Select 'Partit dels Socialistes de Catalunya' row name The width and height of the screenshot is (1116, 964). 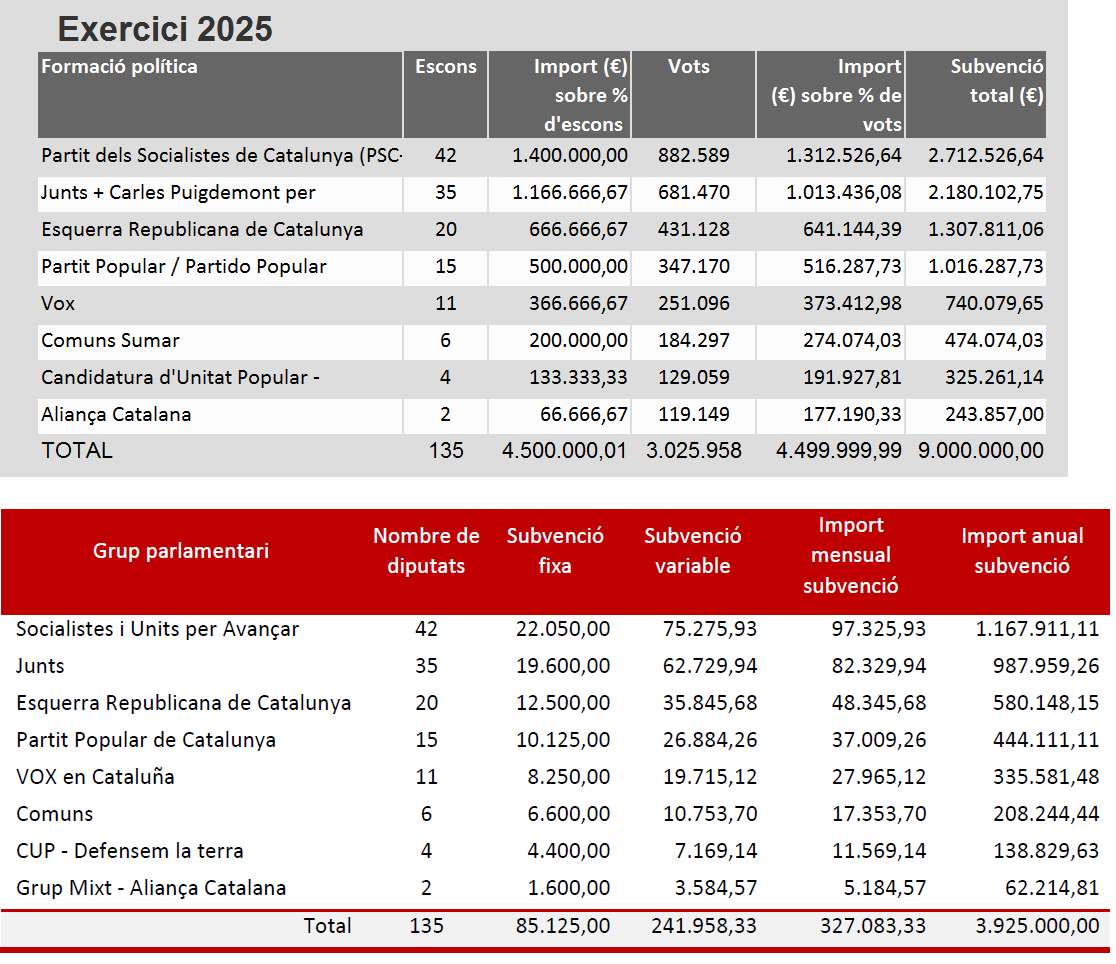[x=221, y=156]
